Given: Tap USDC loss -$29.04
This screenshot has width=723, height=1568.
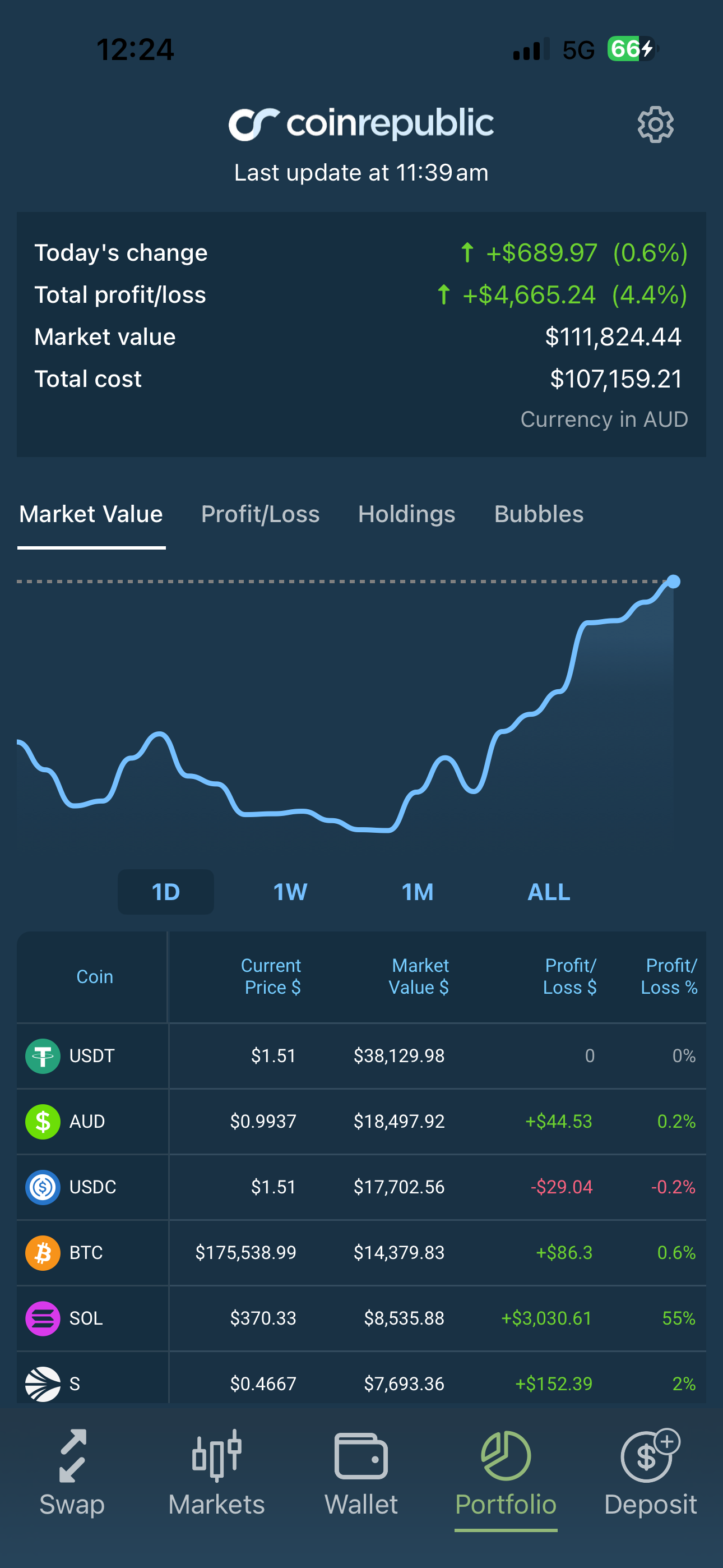Looking at the screenshot, I should pos(561,1188).
